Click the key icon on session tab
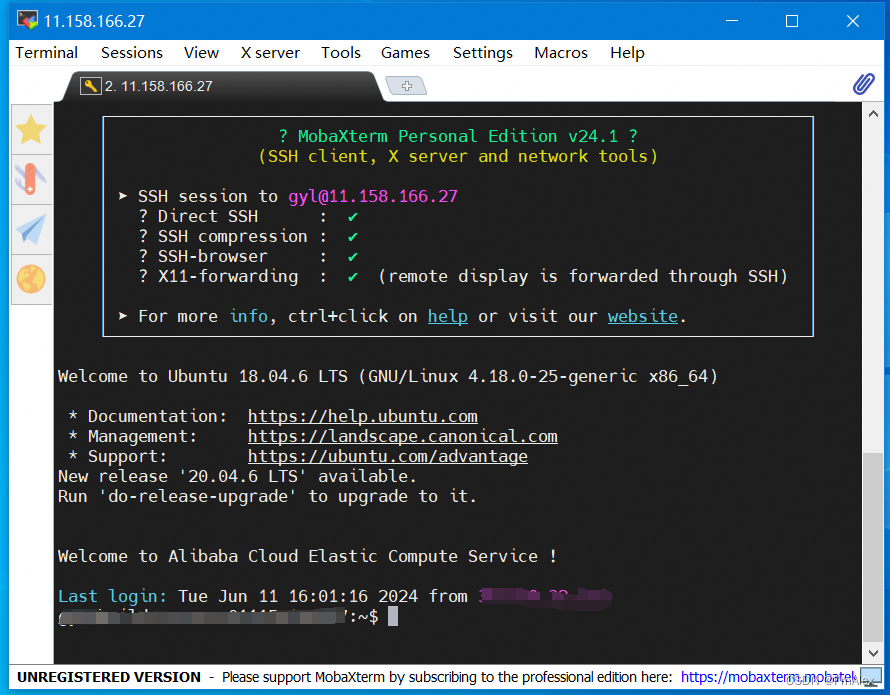 (x=90, y=86)
